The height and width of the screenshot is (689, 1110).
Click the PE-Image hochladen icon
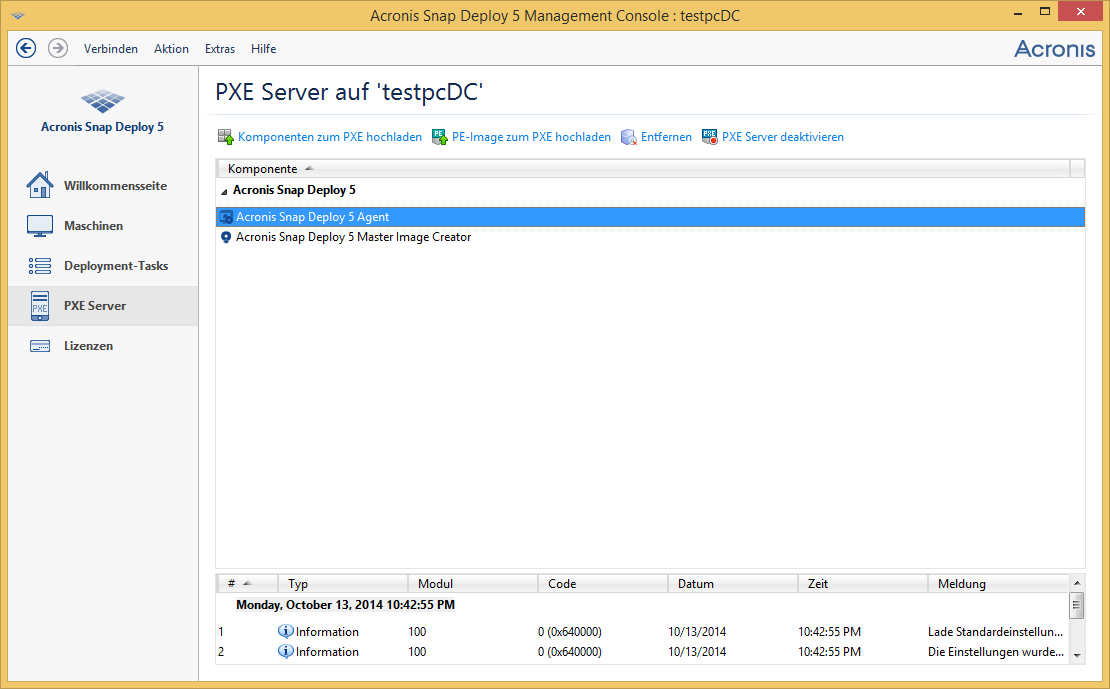[x=440, y=137]
